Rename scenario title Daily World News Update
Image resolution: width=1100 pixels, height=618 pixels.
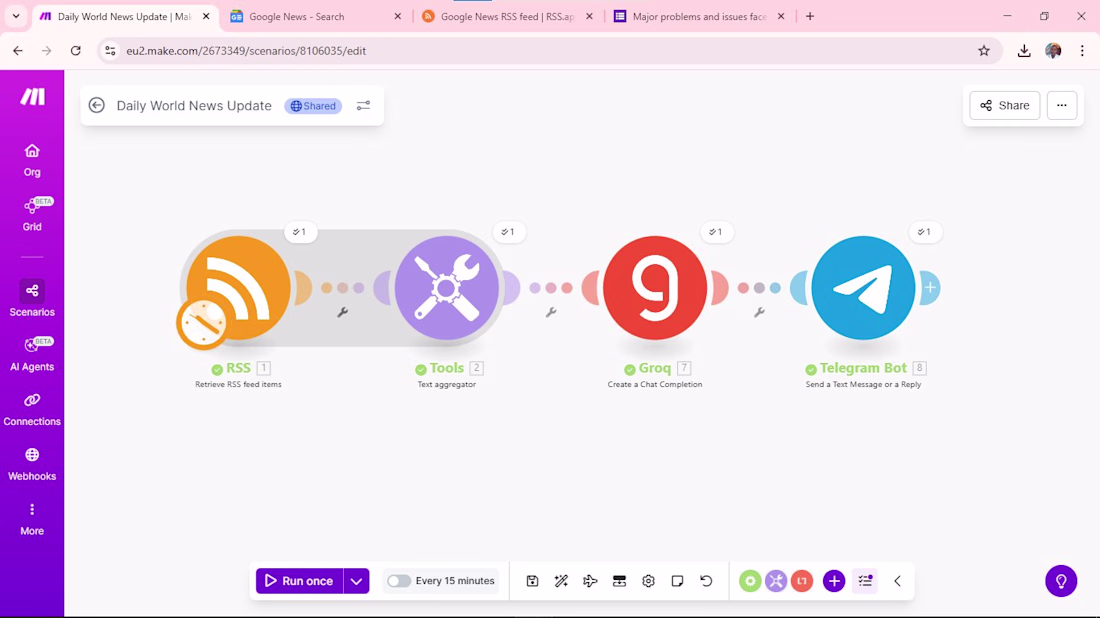pos(194,105)
